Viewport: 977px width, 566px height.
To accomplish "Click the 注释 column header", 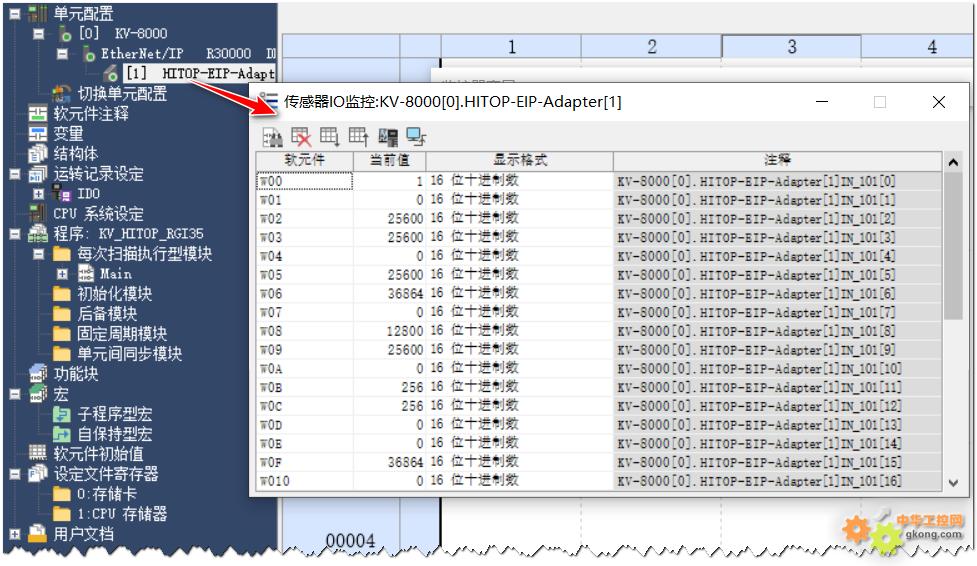I will [776, 161].
